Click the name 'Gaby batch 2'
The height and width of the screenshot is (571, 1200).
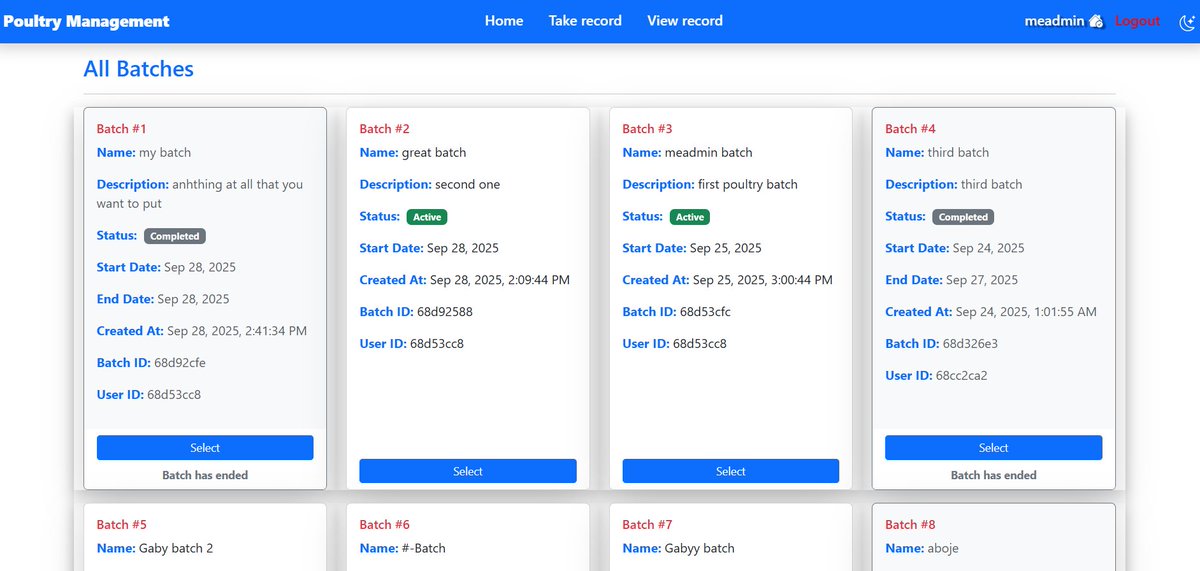coord(176,549)
